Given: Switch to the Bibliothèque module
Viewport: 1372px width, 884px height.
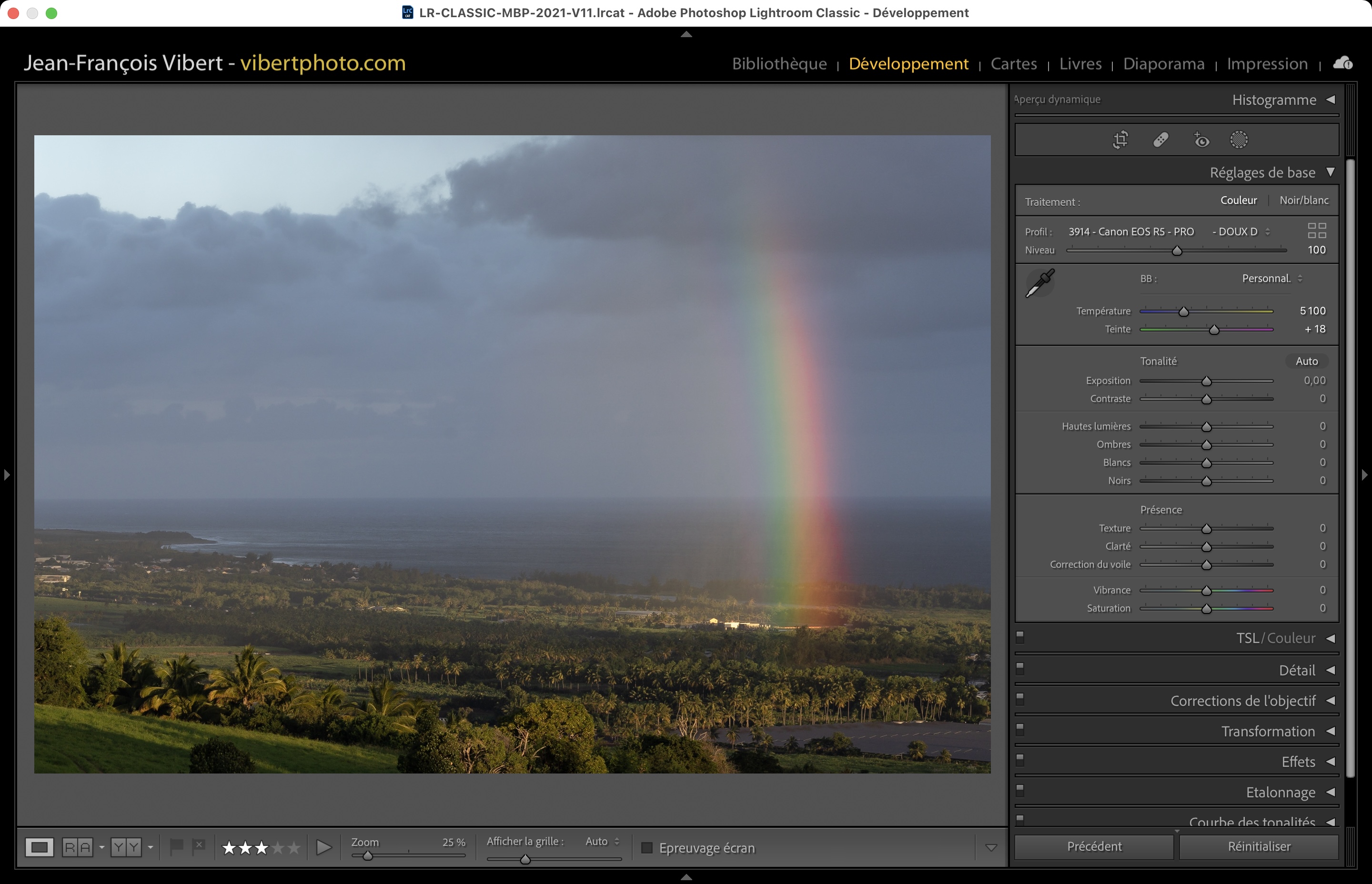Looking at the screenshot, I should [779, 64].
